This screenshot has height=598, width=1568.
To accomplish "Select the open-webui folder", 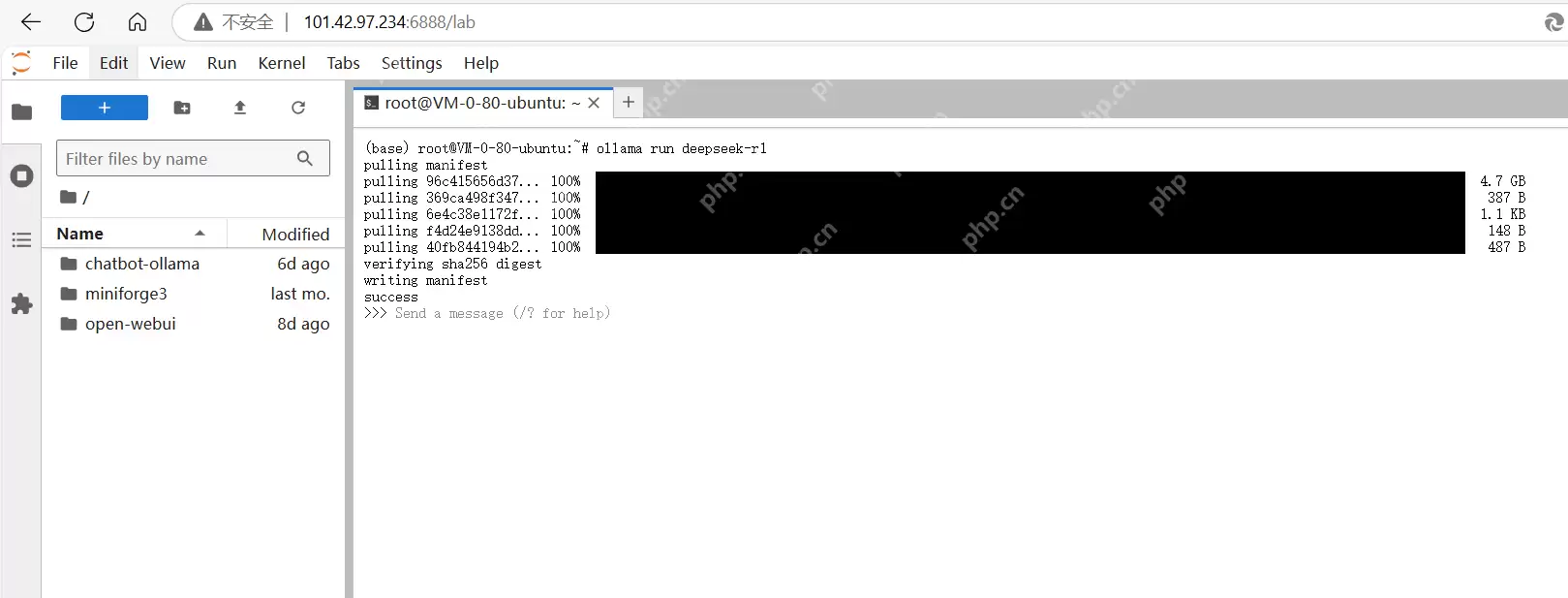I will click(130, 324).
